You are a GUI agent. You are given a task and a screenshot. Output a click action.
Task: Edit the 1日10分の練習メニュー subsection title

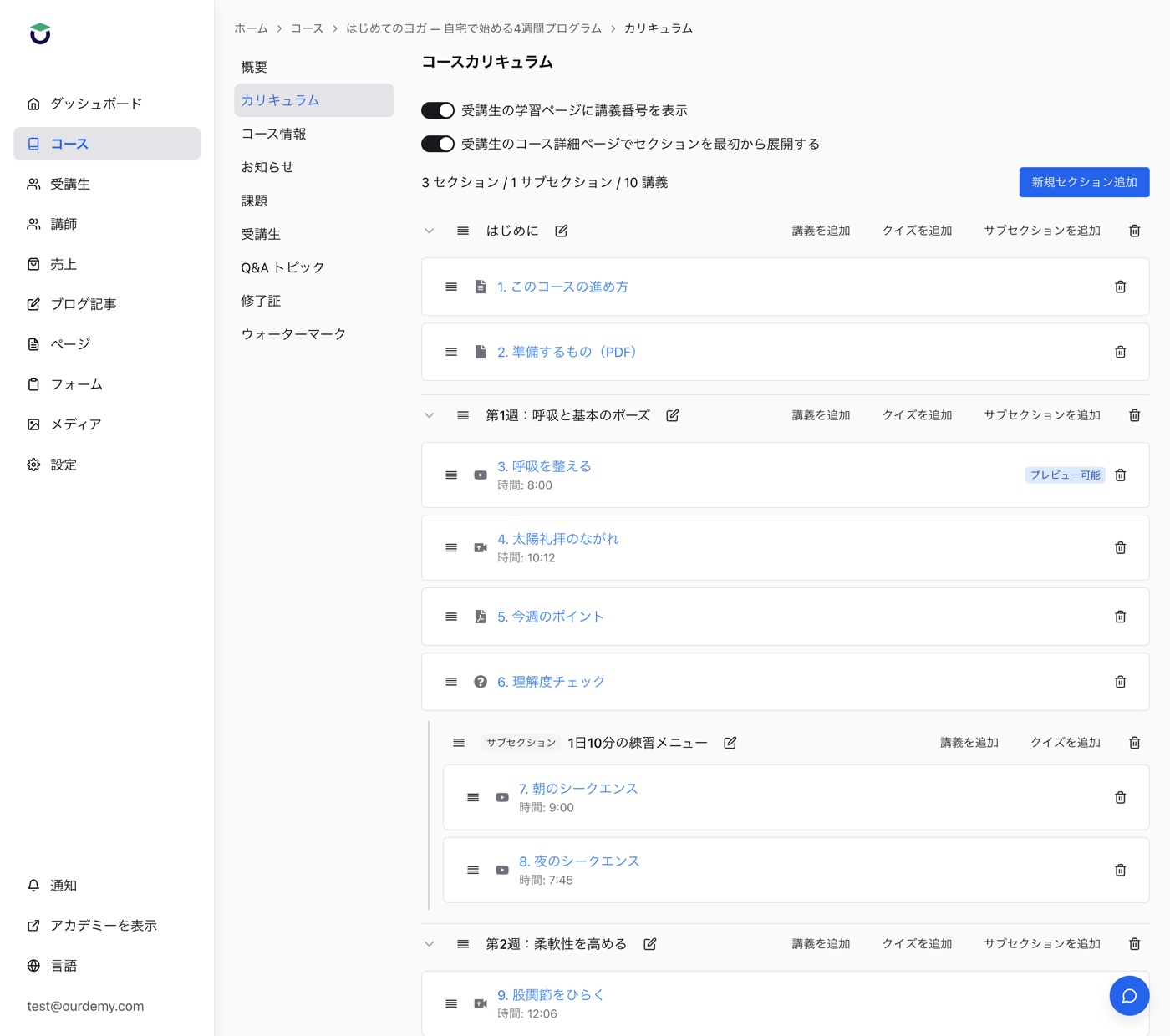(730, 743)
